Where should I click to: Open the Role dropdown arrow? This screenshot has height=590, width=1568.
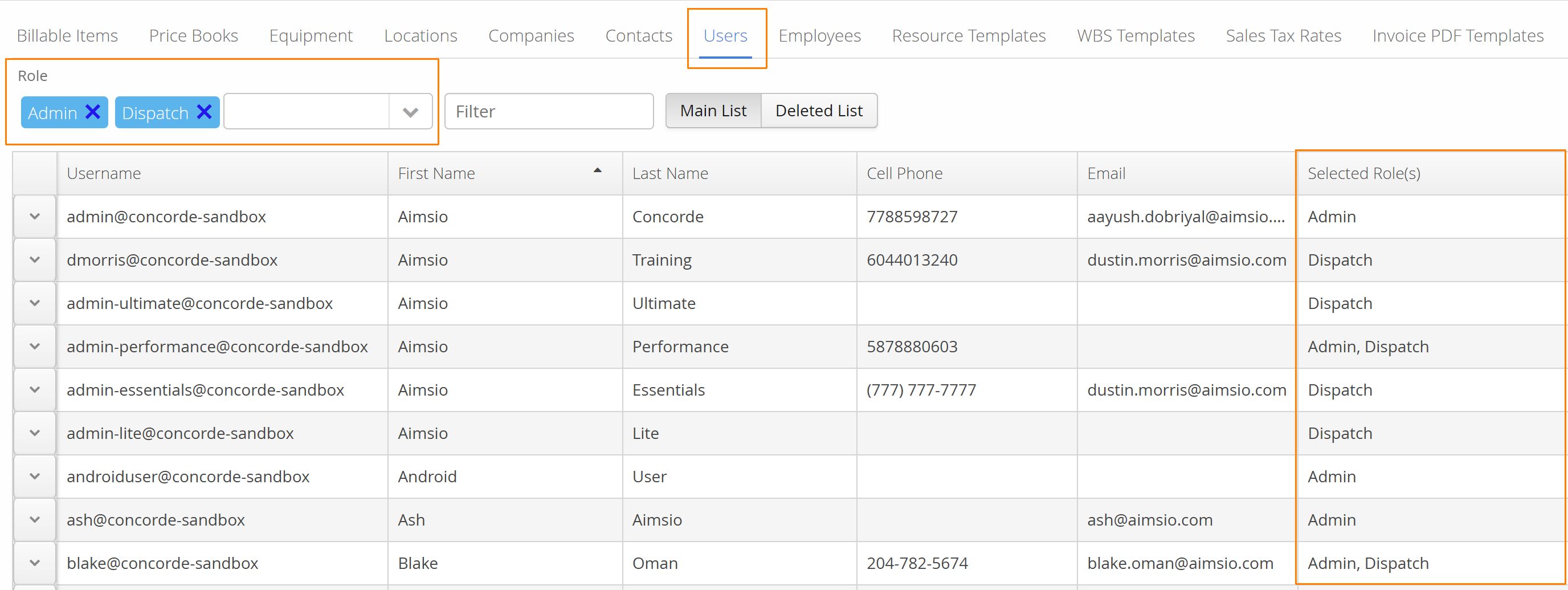coord(410,111)
